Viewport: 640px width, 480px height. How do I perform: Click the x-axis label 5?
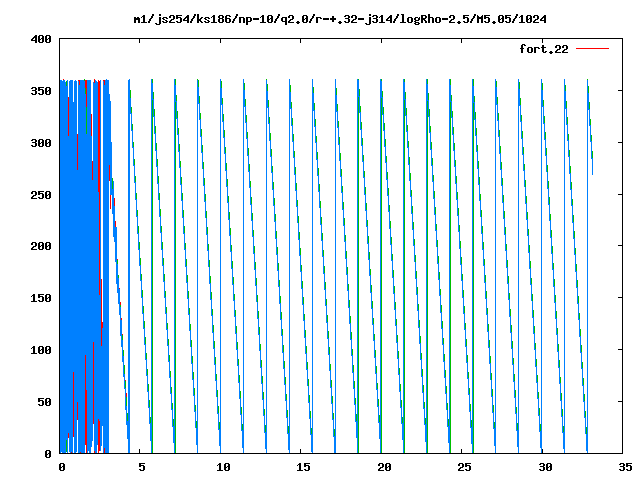[141, 467]
